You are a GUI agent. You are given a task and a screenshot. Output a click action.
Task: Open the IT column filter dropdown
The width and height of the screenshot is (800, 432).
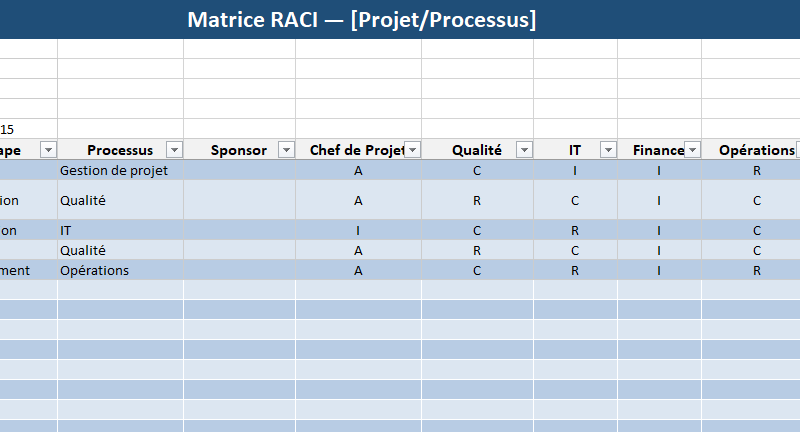(608, 150)
